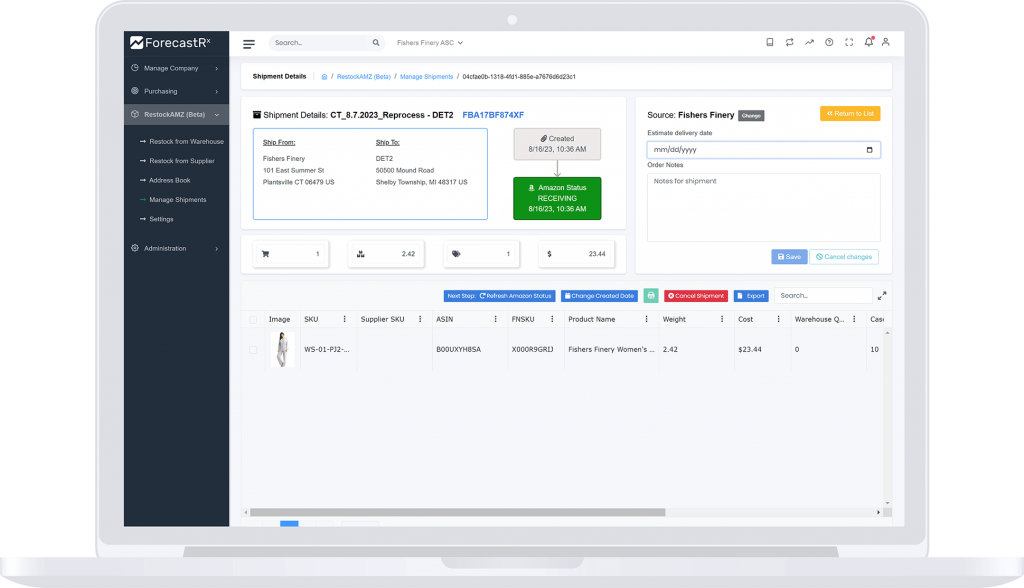The width and height of the screenshot is (1024, 588).
Task: Go to Restock from Supplier in the sidebar
Action: point(181,161)
